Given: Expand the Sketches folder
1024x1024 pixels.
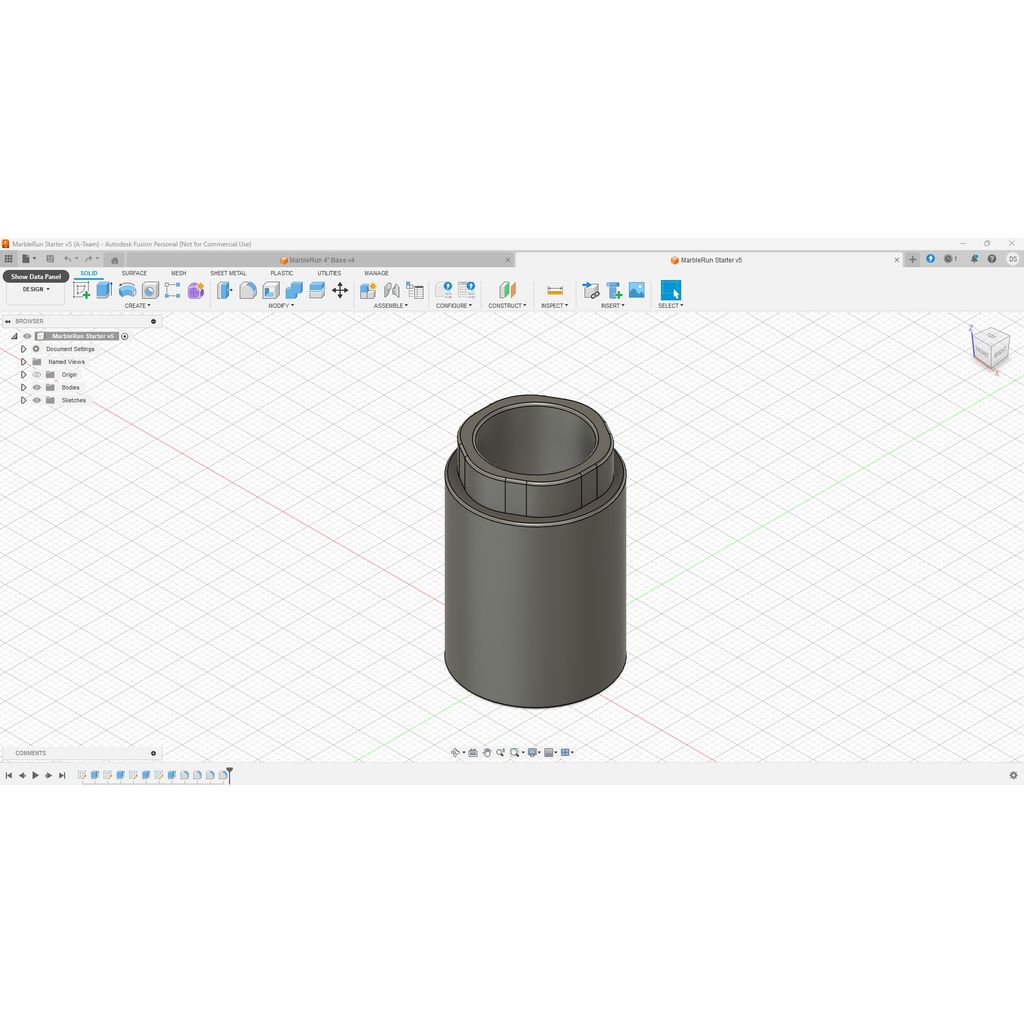Looking at the screenshot, I should click(24, 400).
